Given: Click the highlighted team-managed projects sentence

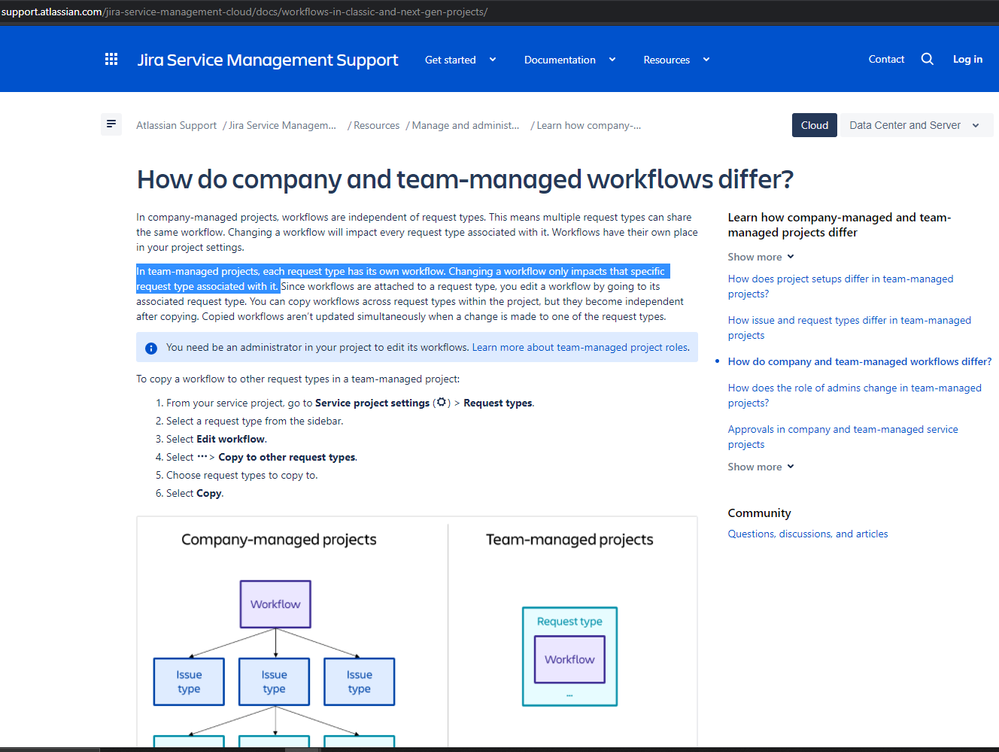Looking at the screenshot, I should point(403,278).
